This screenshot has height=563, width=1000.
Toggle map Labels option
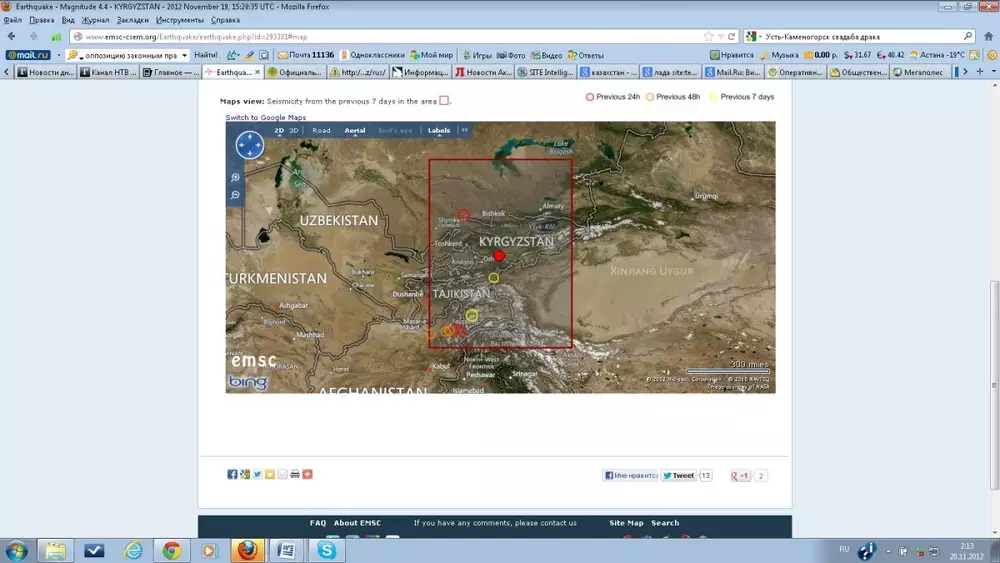439,130
